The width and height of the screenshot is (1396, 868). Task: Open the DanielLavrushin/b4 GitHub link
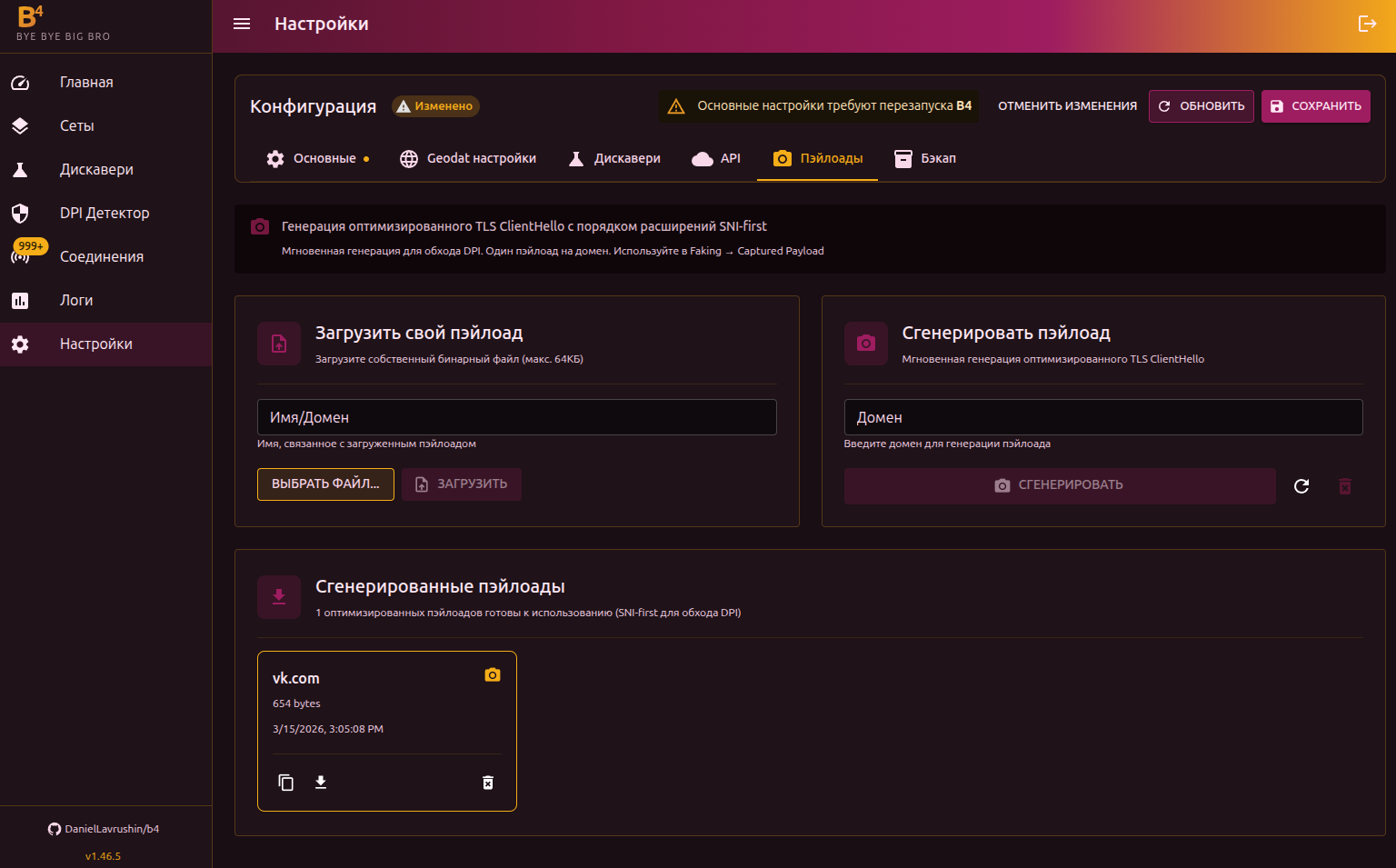(104, 829)
